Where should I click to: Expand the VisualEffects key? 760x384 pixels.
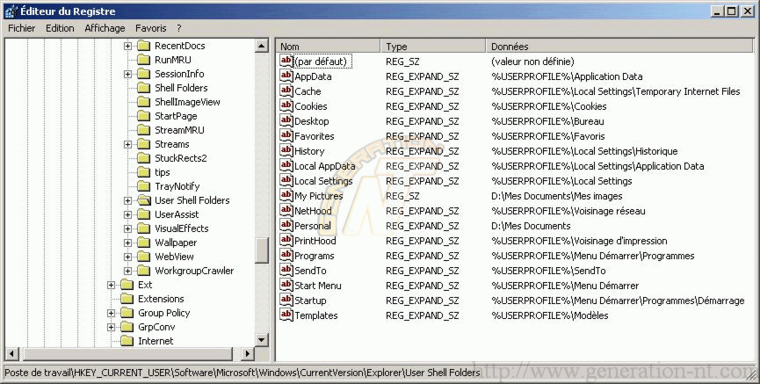tap(127, 229)
